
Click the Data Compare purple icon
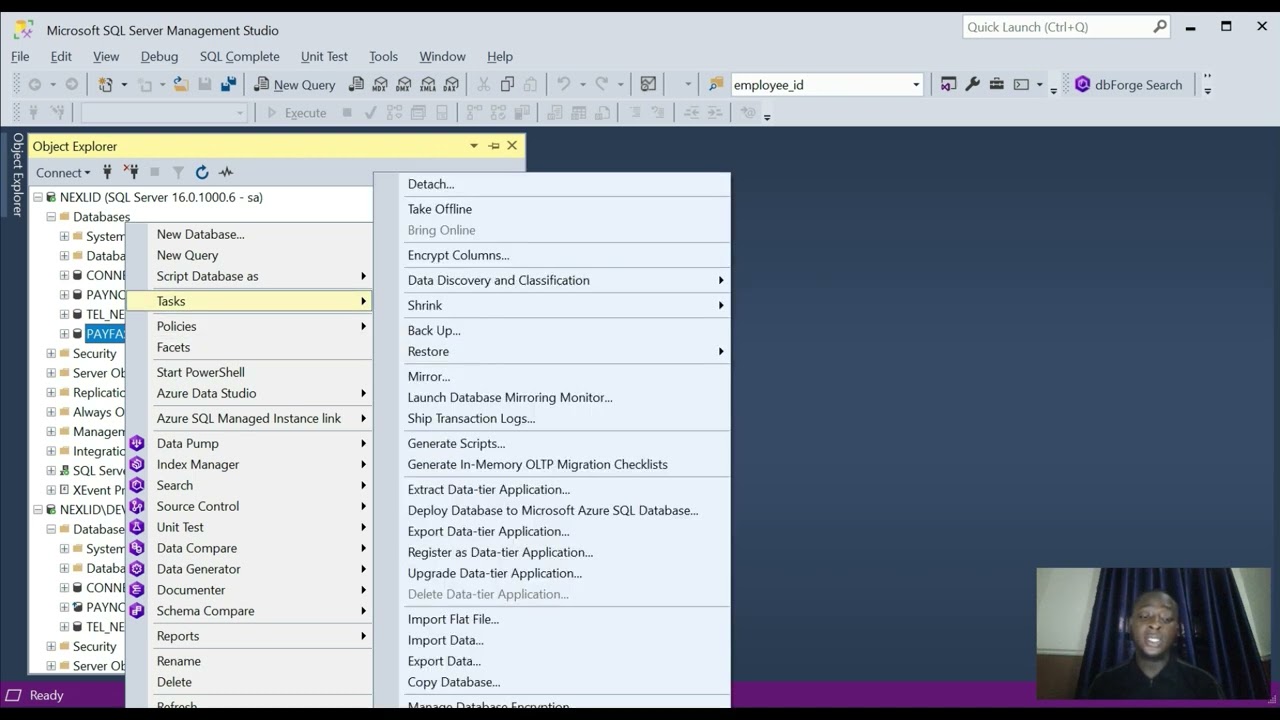tap(137, 548)
